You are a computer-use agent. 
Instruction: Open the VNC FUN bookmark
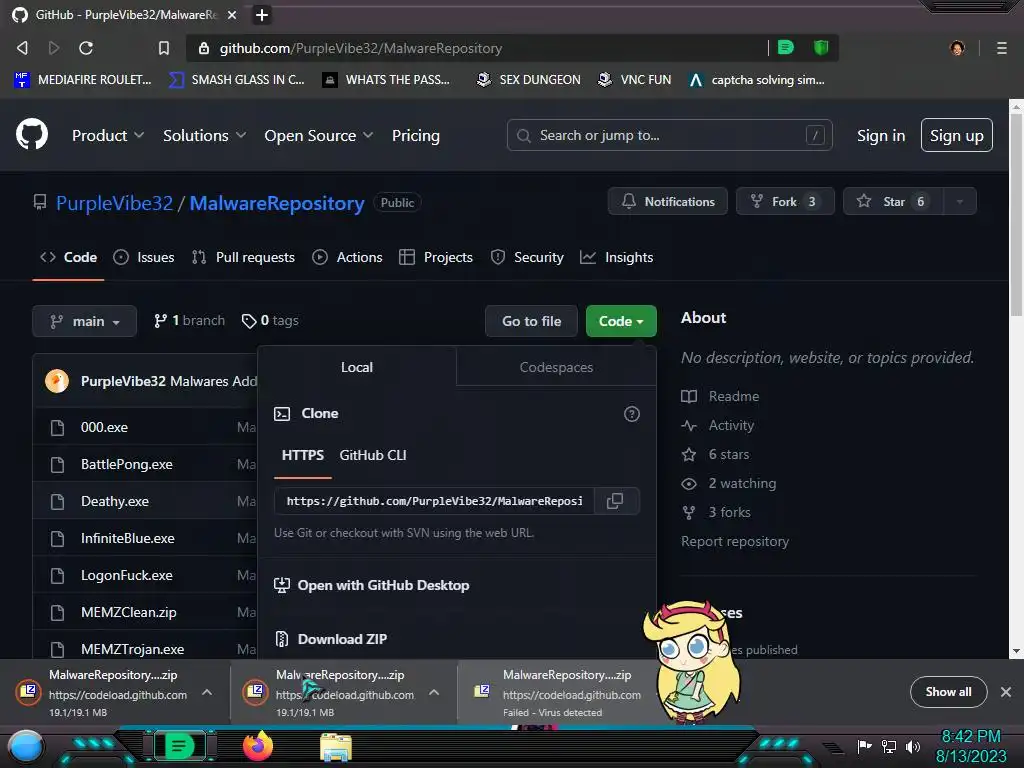635,80
